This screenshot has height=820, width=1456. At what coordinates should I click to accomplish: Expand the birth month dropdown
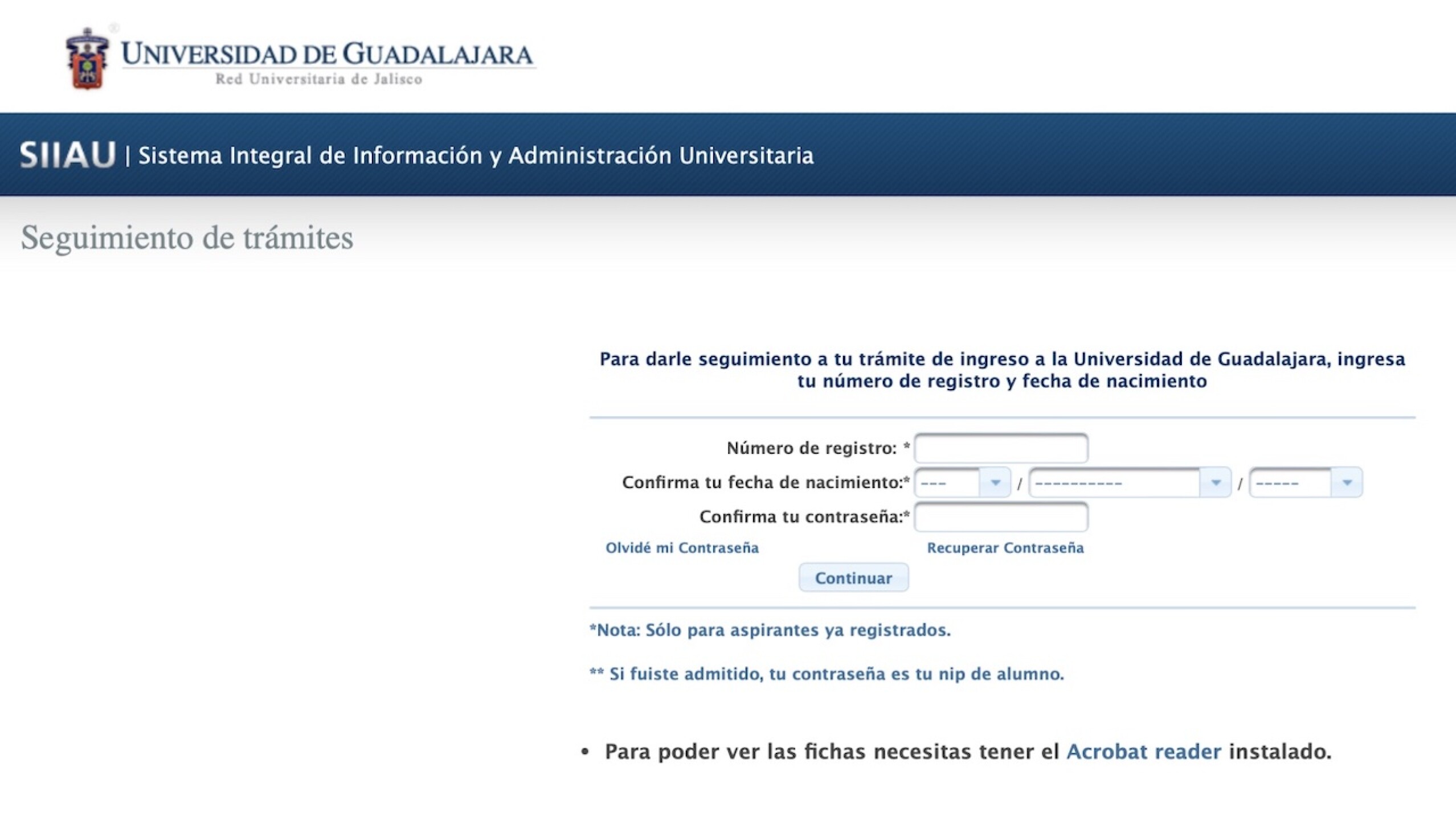tap(1129, 483)
